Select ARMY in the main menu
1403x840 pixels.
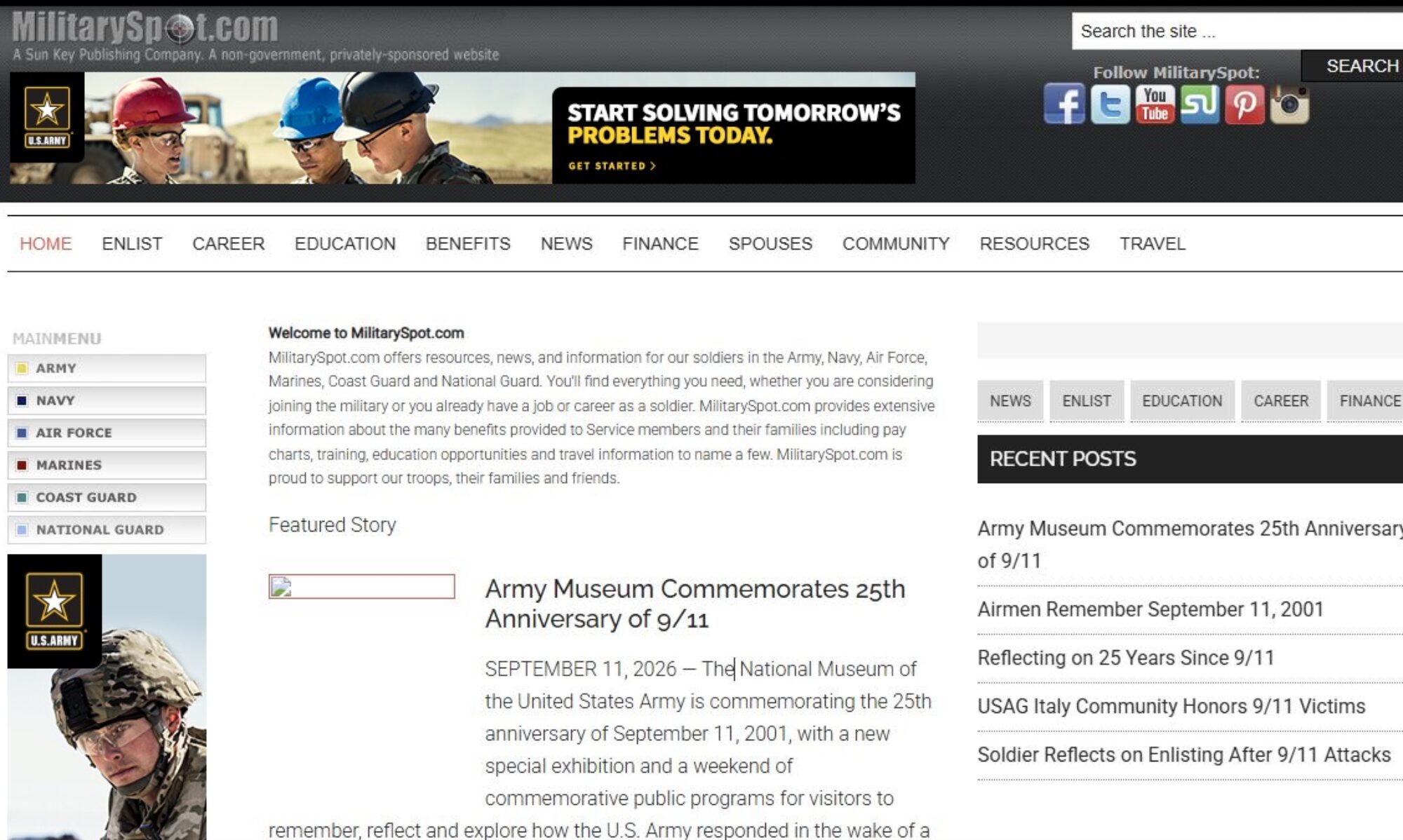point(107,368)
